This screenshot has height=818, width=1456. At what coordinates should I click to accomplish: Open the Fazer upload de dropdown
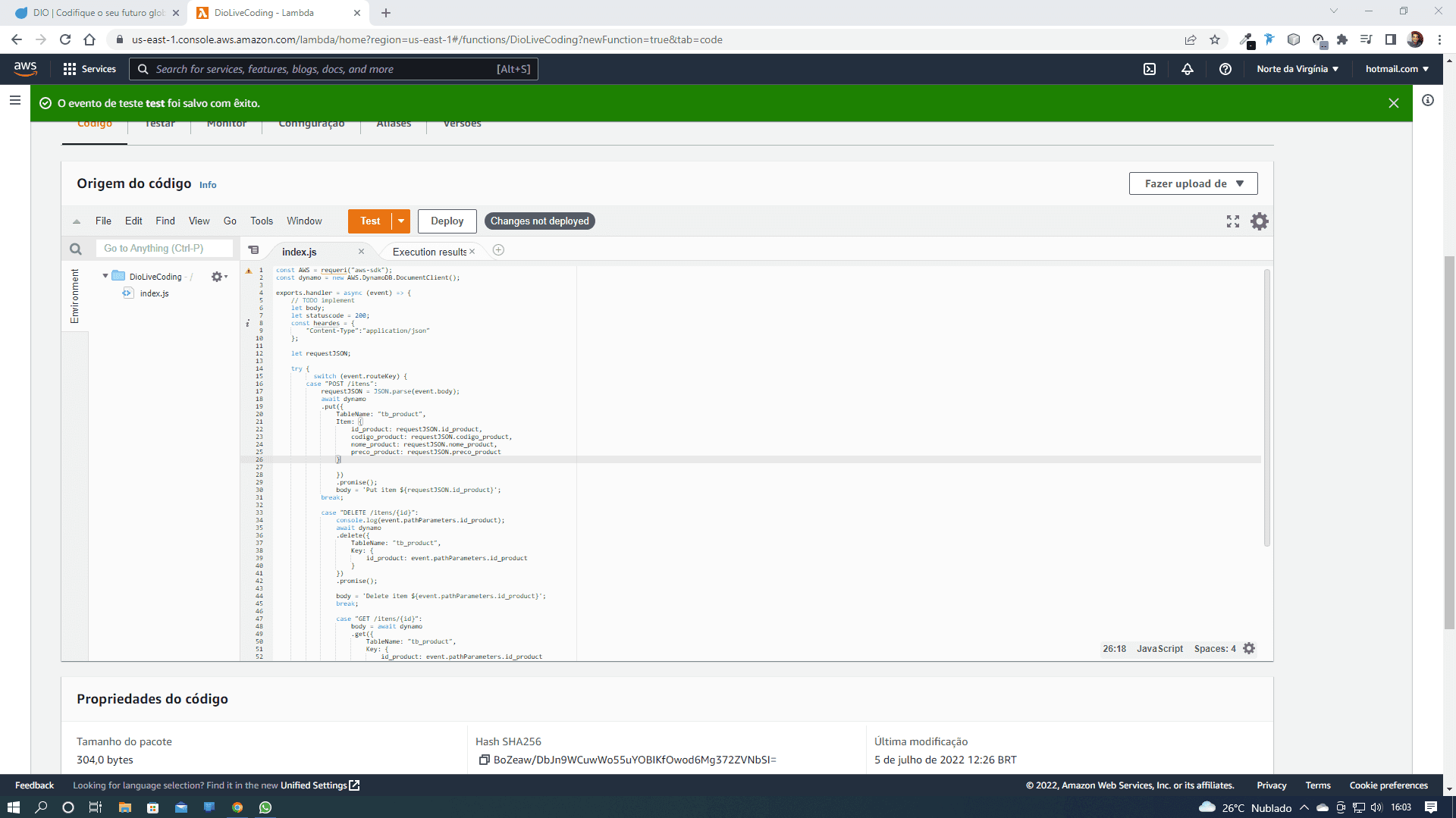[1193, 183]
